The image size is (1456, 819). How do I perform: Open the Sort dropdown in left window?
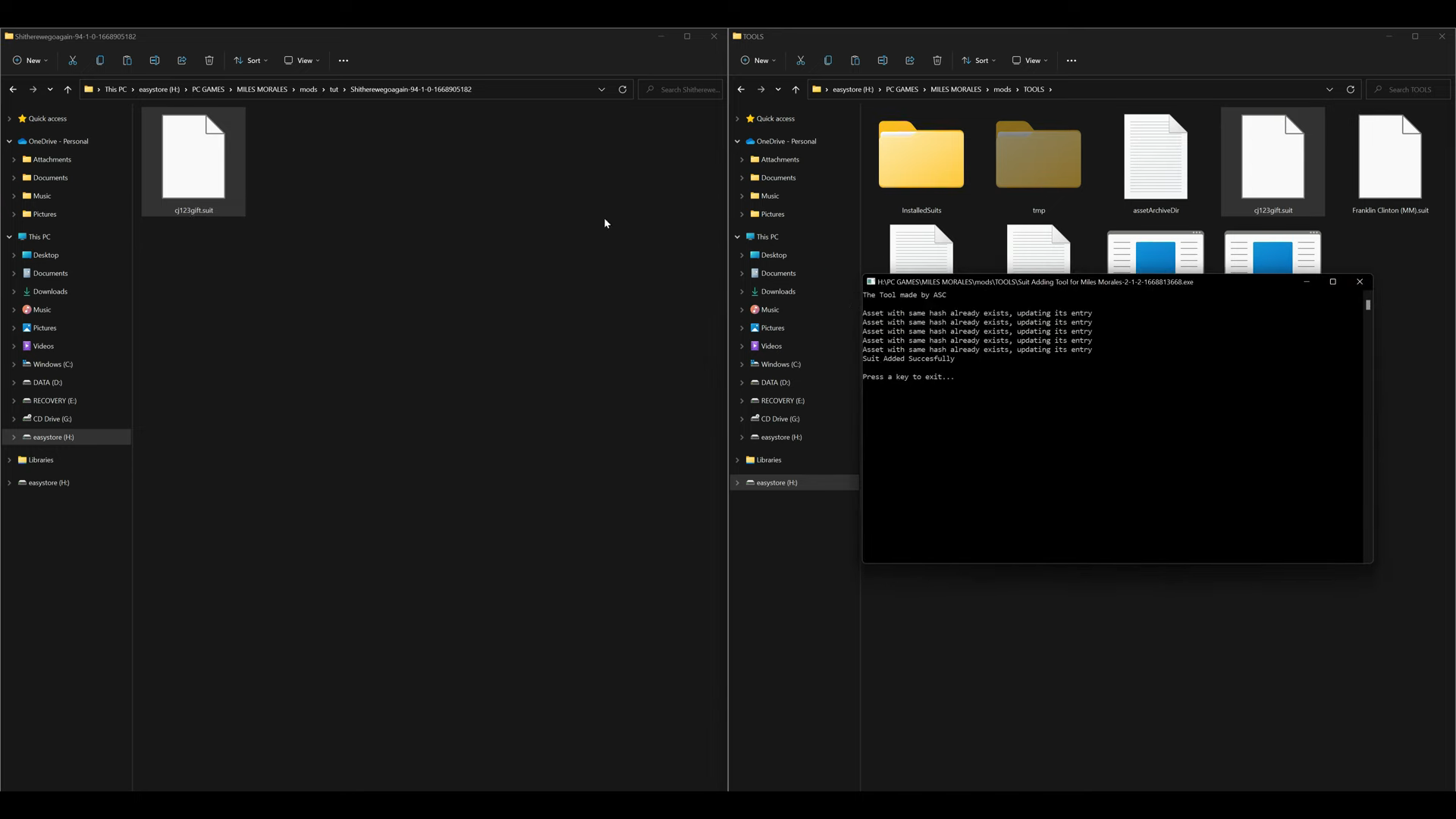pyautogui.click(x=251, y=61)
